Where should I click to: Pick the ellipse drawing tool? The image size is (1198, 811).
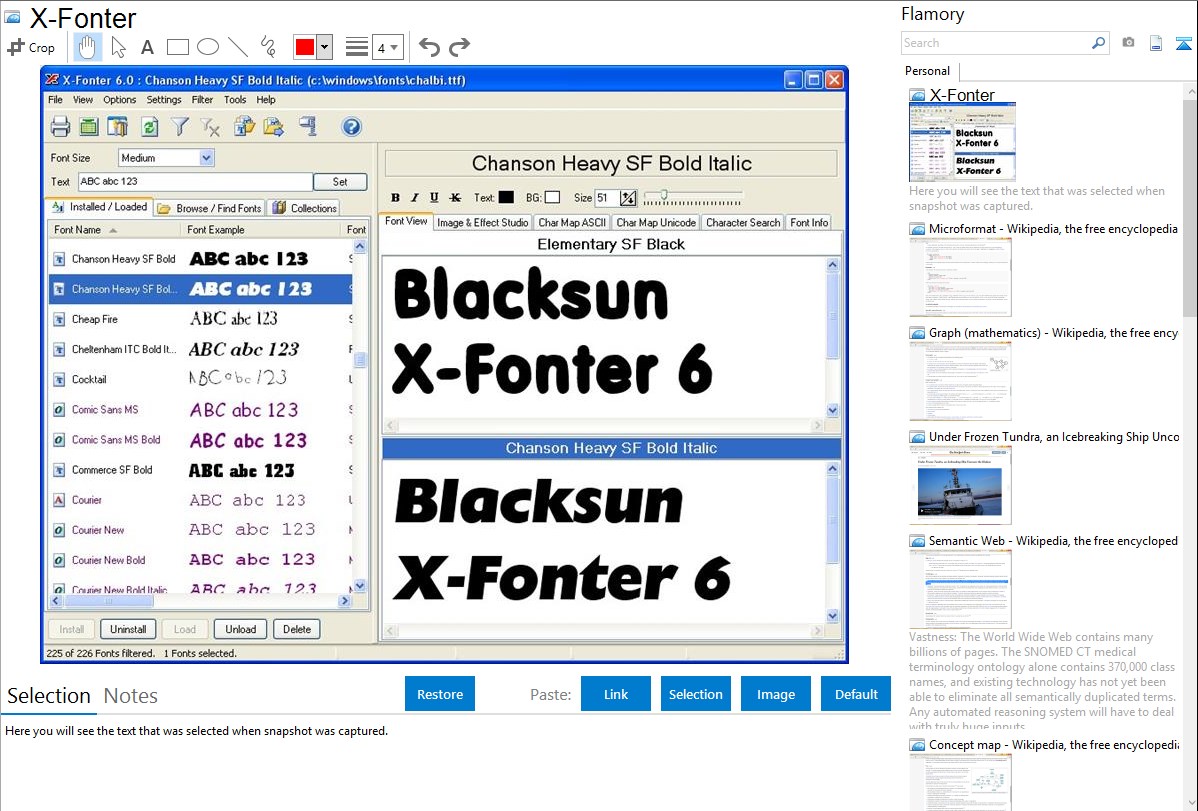tap(208, 47)
